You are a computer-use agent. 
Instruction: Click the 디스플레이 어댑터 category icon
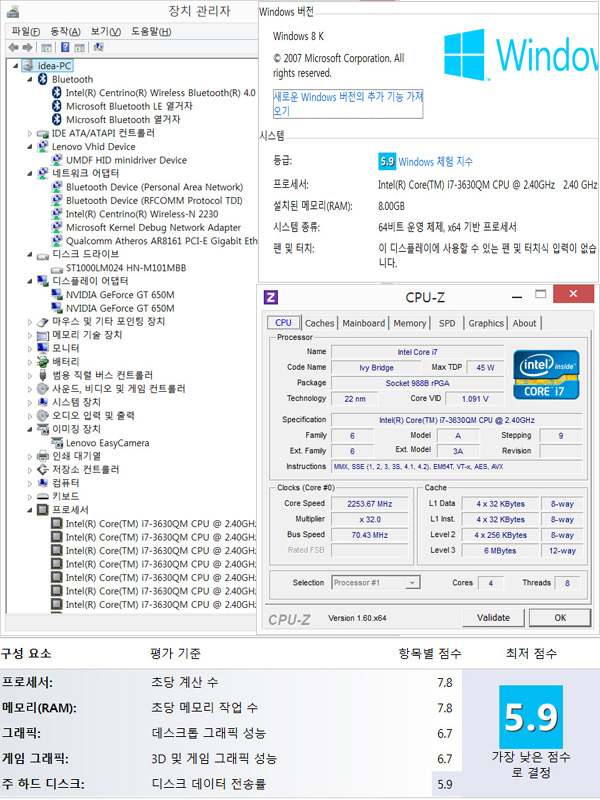point(43,281)
